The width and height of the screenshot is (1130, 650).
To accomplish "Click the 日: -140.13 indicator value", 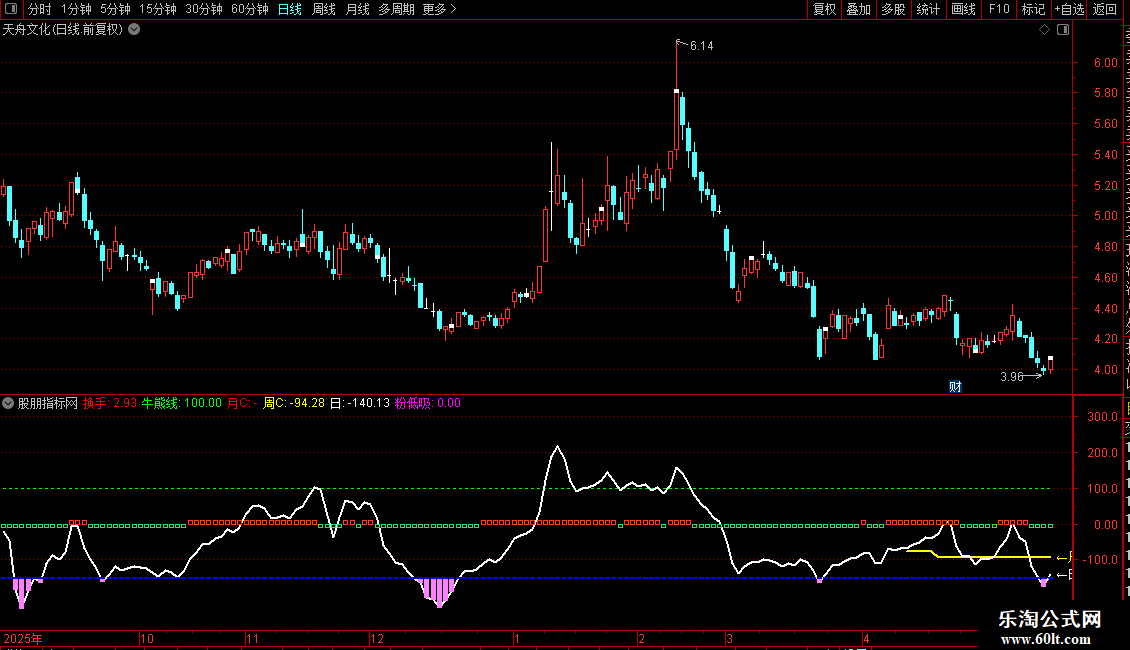I will coord(360,403).
